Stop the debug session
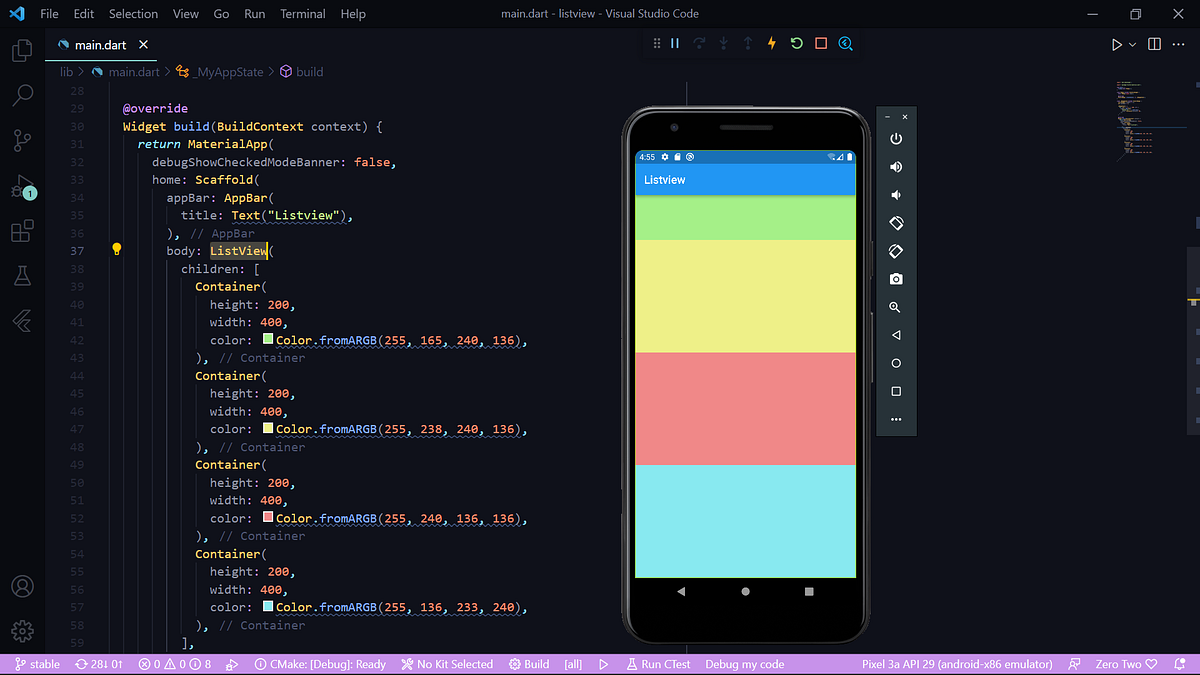Screen dimensions: 1200x675 click(x=820, y=43)
